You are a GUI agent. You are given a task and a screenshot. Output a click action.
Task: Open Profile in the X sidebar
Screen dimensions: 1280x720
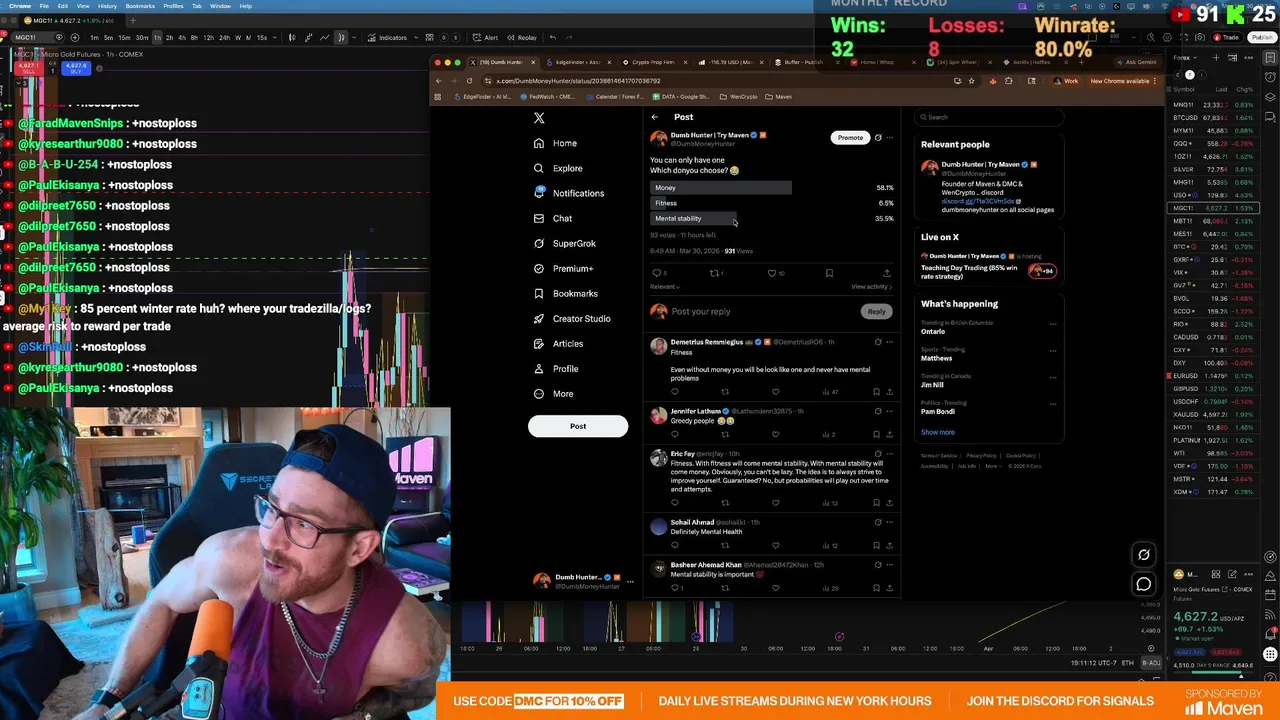[x=555, y=368]
